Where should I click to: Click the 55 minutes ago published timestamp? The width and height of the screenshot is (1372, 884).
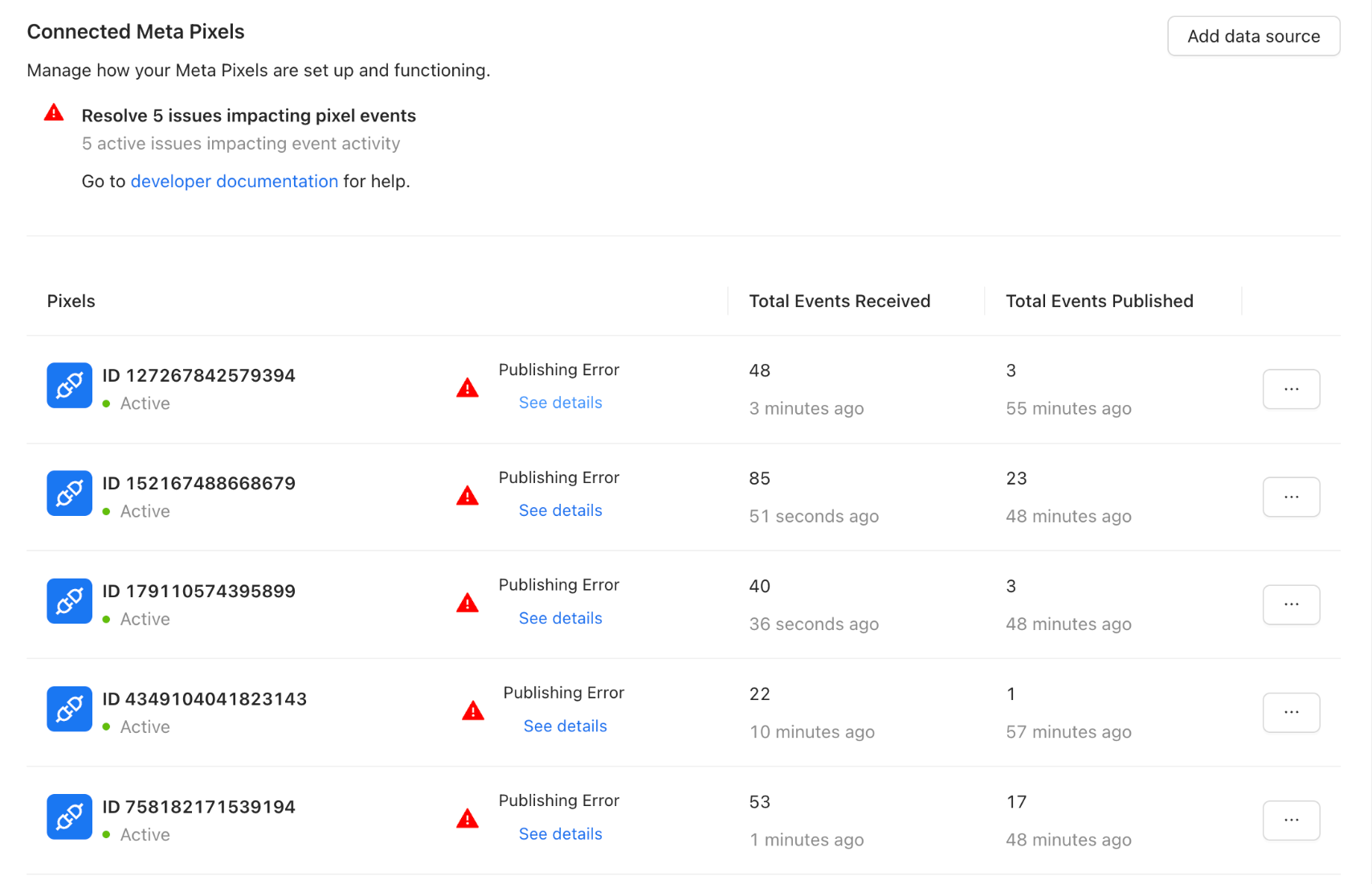pos(1068,409)
